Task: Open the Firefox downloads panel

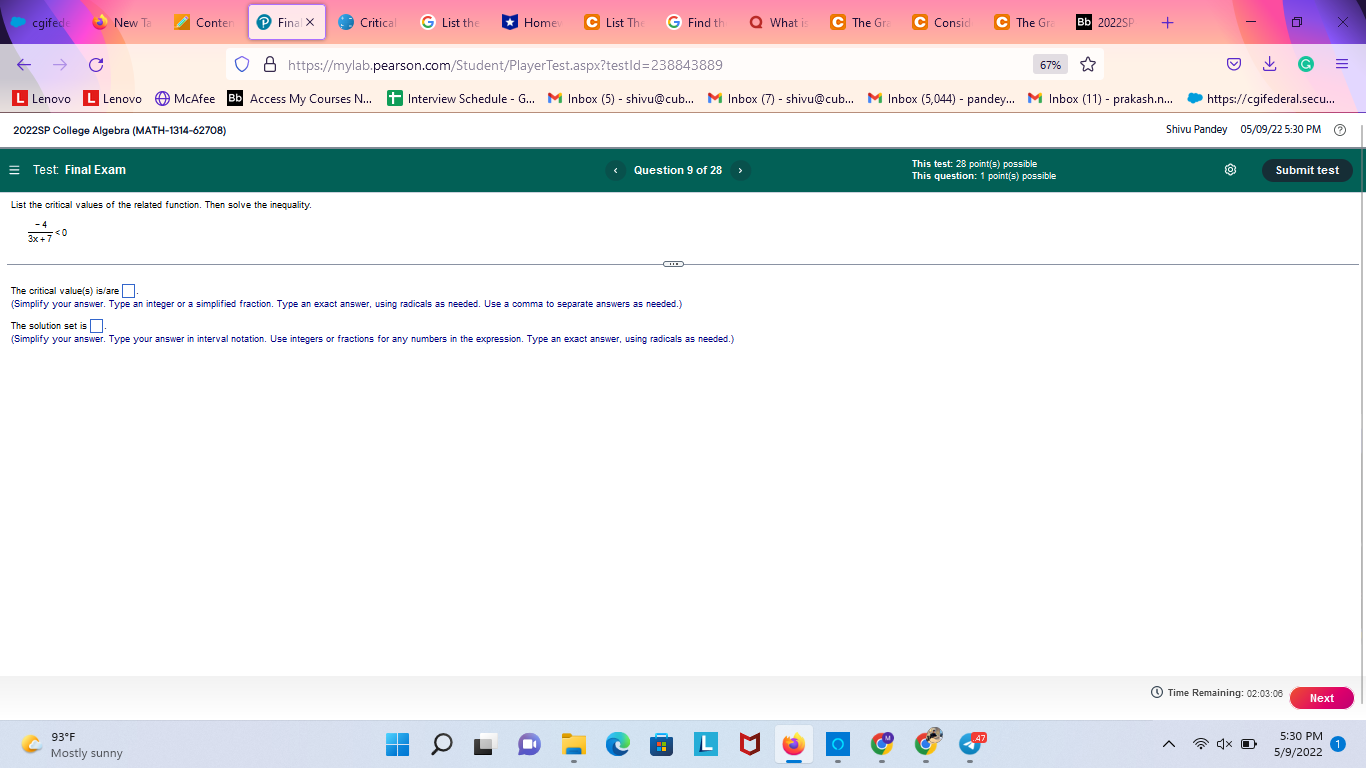Action: (1269, 65)
